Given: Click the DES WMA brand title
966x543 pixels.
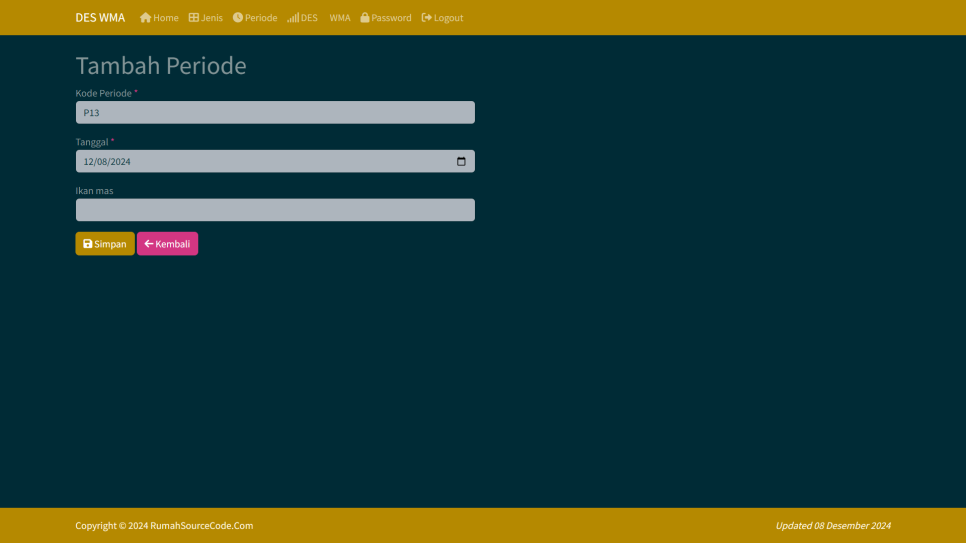Looking at the screenshot, I should click(x=100, y=18).
